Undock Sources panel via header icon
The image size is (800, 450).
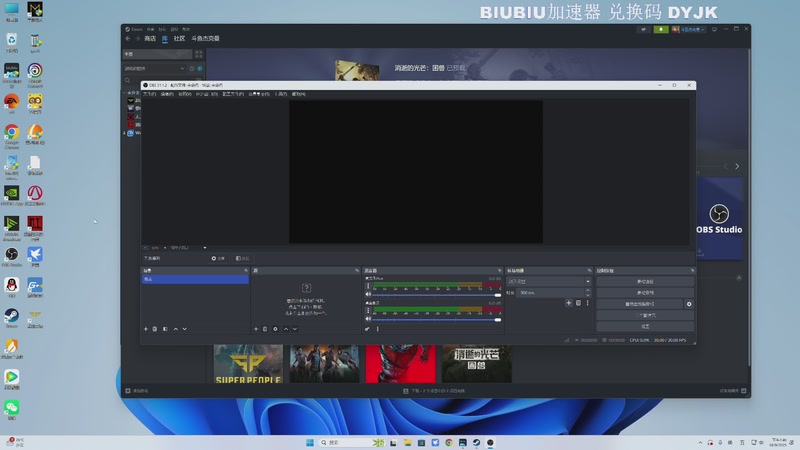click(x=357, y=270)
